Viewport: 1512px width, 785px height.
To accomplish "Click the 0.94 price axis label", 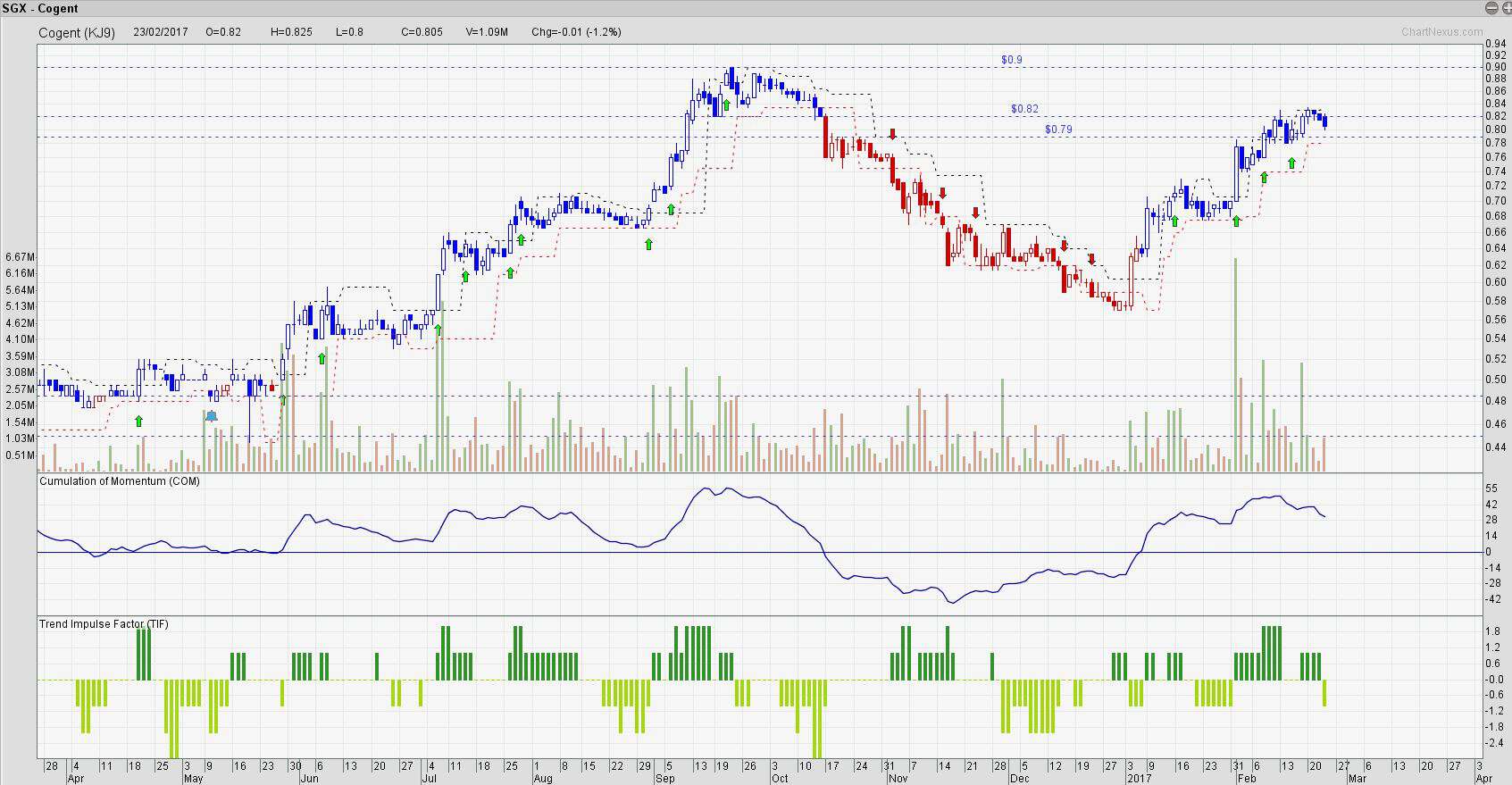I will pyautogui.click(x=1496, y=44).
